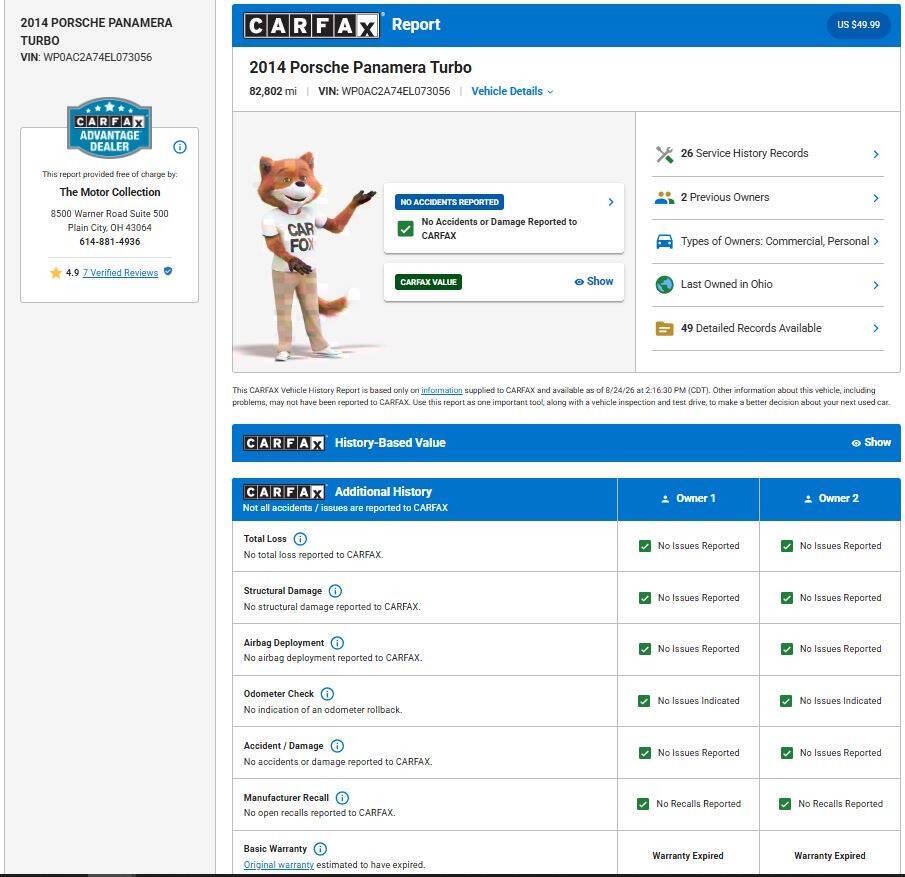
Task: Click the CARFAX logo in the report header
Action: coord(312,25)
